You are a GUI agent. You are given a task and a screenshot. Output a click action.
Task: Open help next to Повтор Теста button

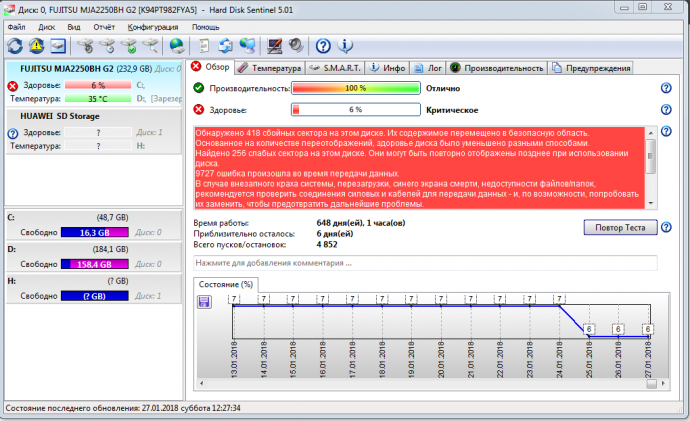[x=666, y=227]
